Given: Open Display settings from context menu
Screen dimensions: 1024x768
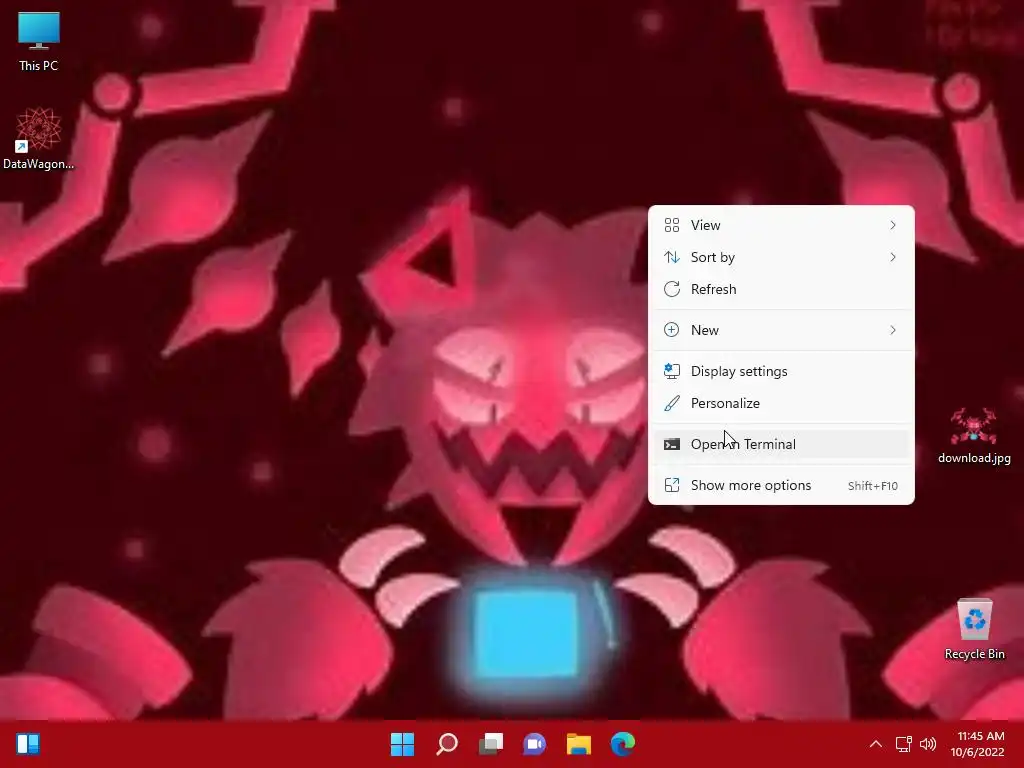Looking at the screenshot, I should click(x=781, y=372).
